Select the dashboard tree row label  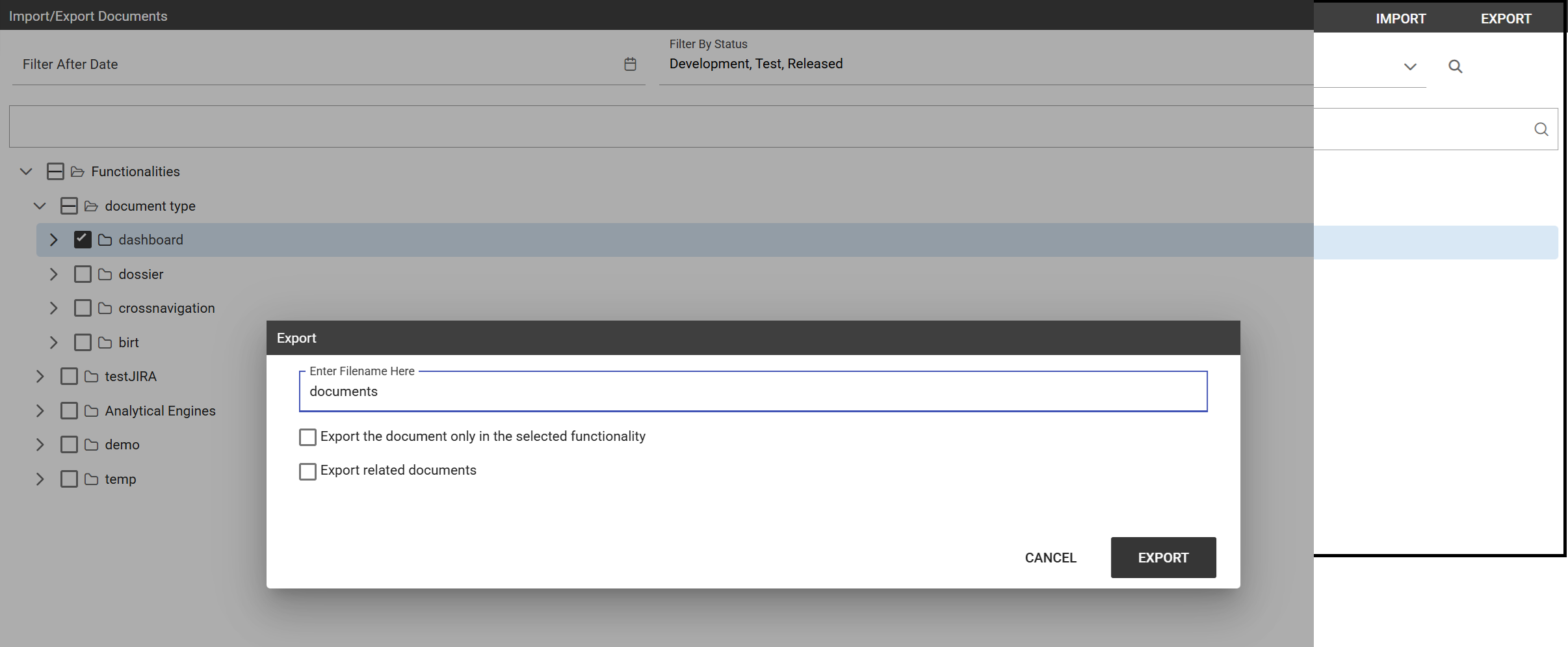click(x=151, y=240)
